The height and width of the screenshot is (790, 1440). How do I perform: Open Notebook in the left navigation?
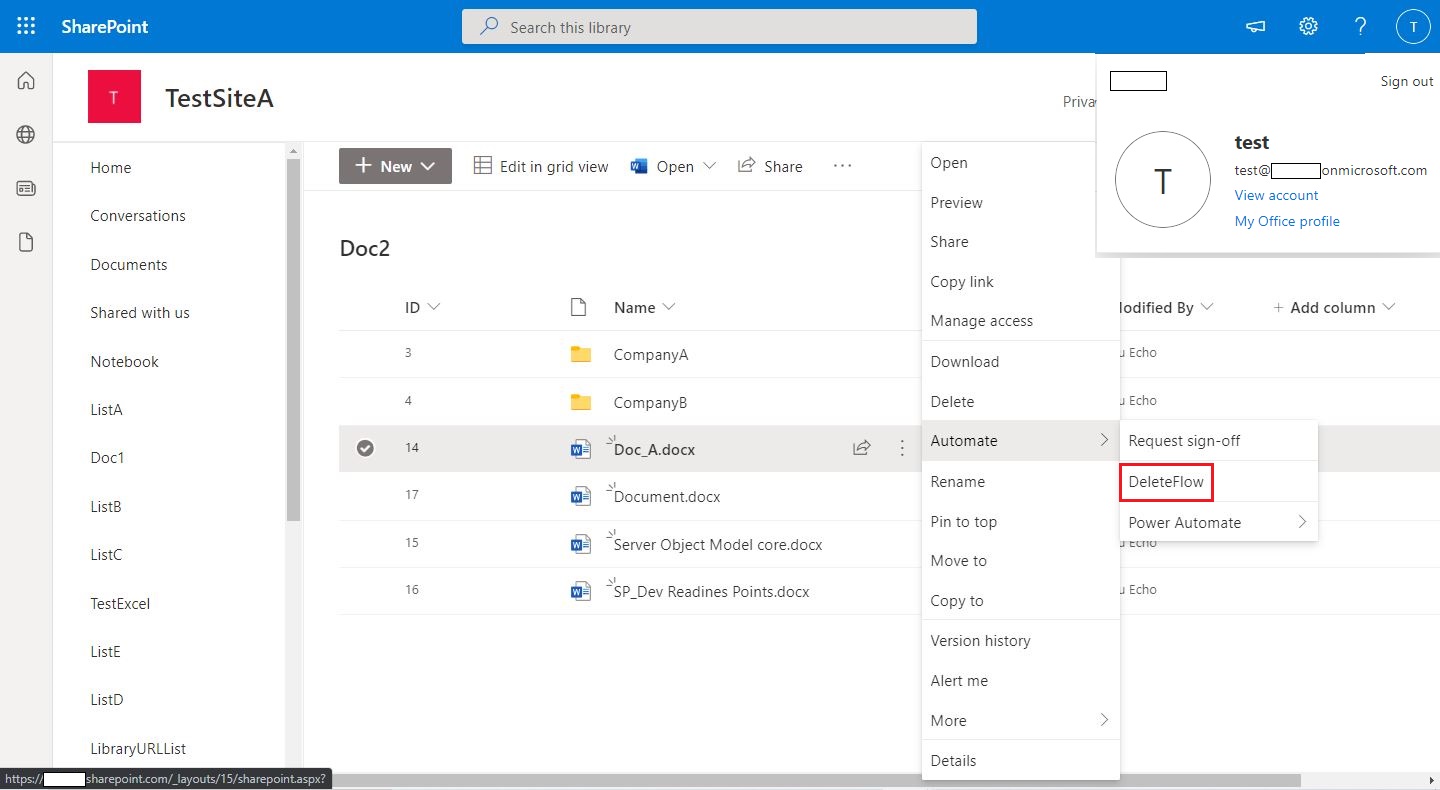click(125, 361)
